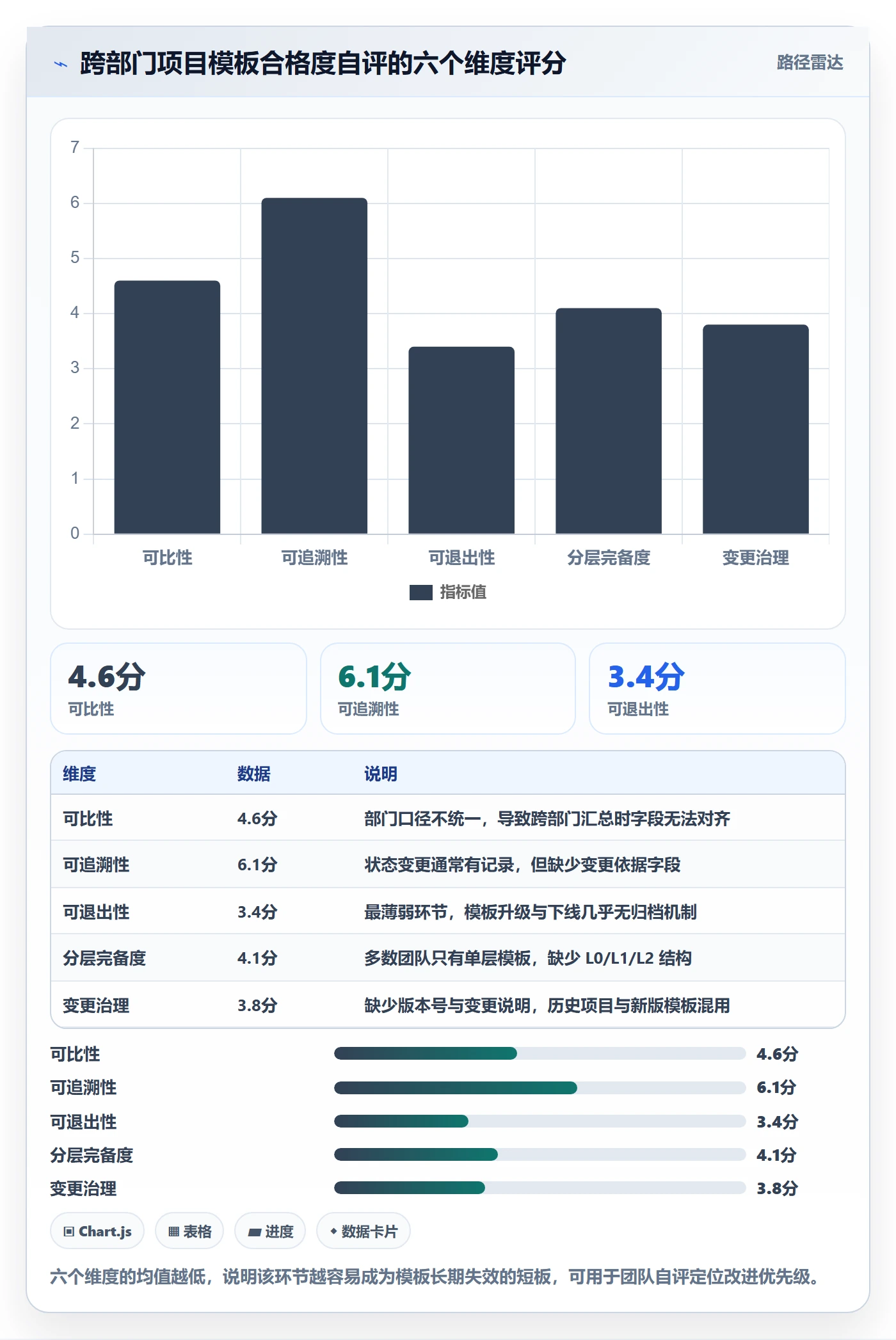This screenshot has height=1340, width=896.
Task: Click the 分层完备度 progress bar
Action: click(x=540, y=1154)
